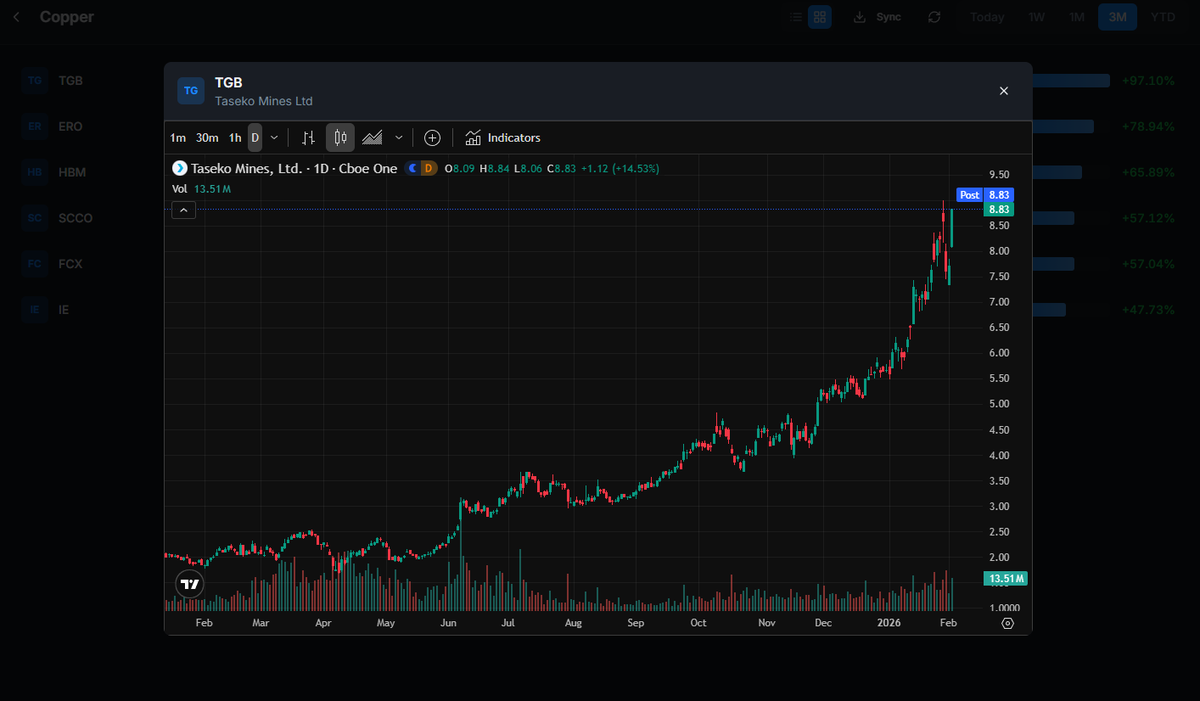The height and width of the screenshot is (701, 1200).
Task: Select the 3M range tab
Action: [x=1118, y=17]
